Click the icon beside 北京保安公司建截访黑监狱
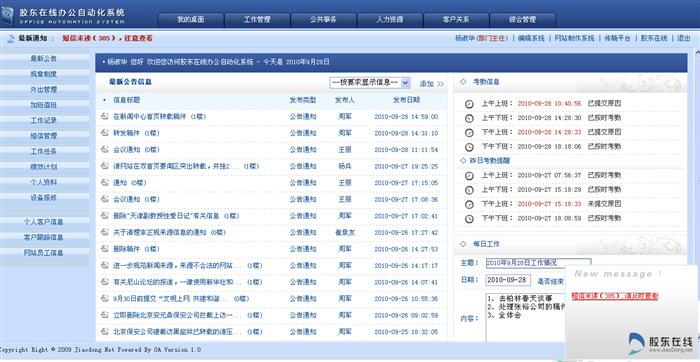Screen dimensions: 700x362 click(104, 332)
